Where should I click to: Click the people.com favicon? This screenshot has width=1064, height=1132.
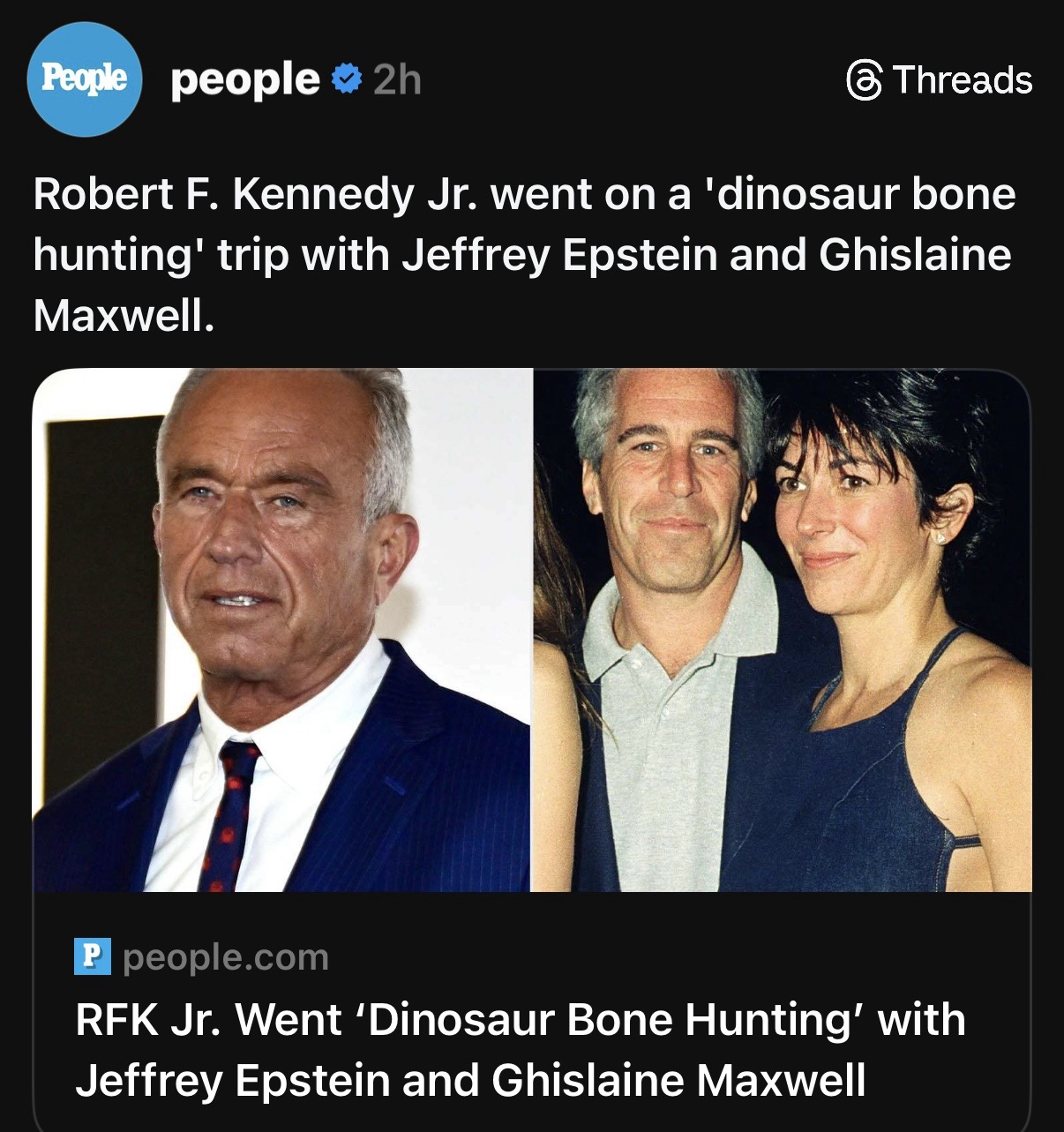(x=93, y=957)
